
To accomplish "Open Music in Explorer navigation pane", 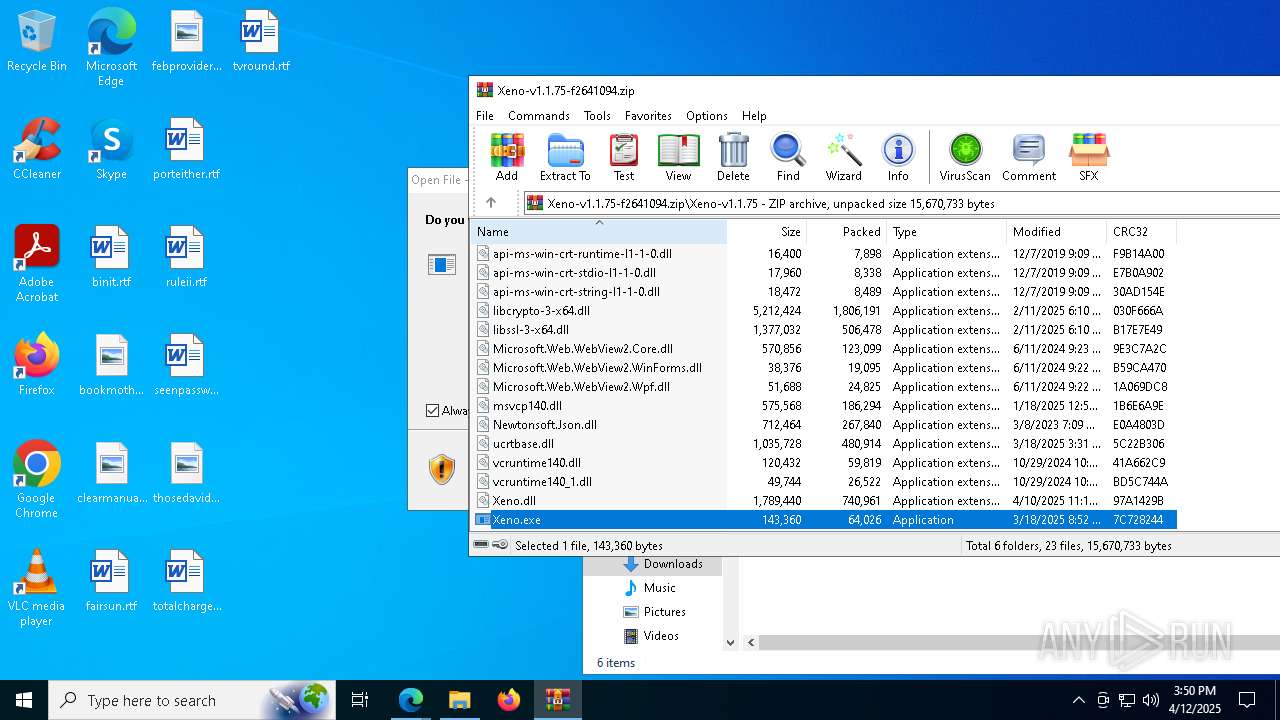I will tap(649, 588).
